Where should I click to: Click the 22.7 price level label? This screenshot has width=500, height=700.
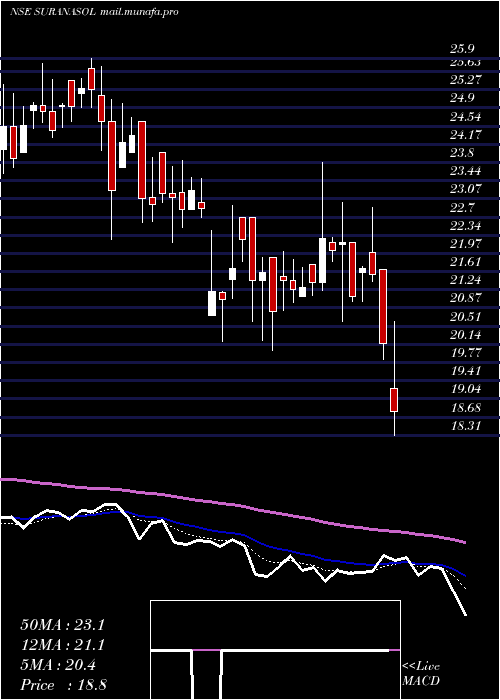coord(462,208)
